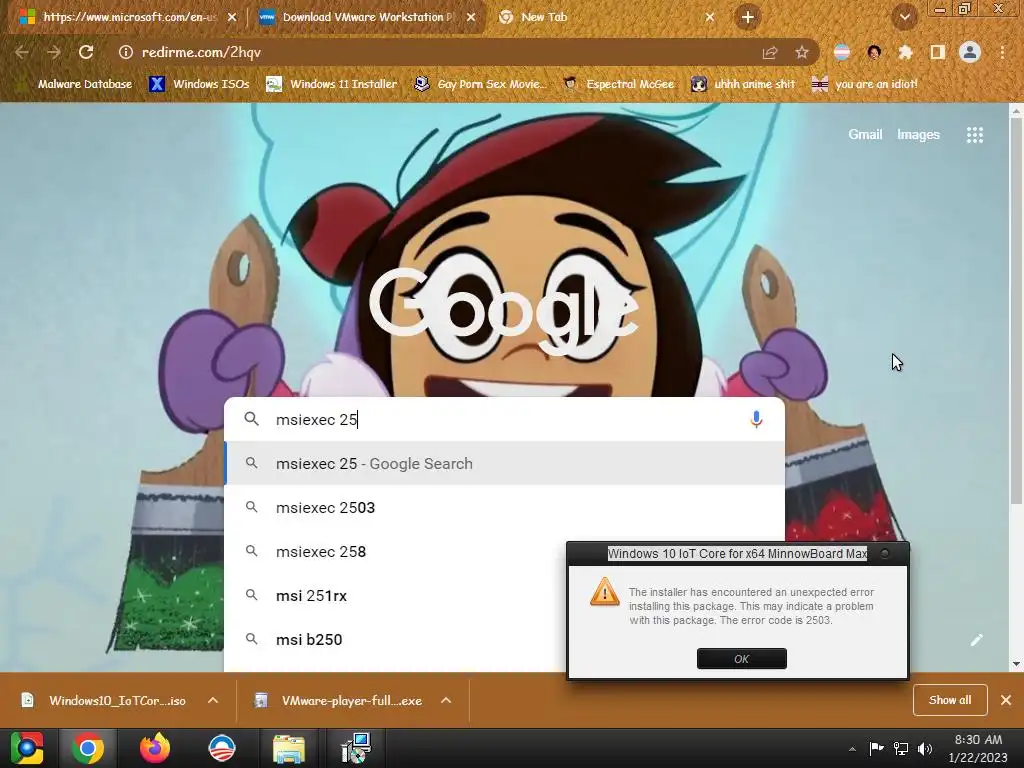
Task: Open the clock showing 8:30 AM
Action: tap(978, 748)
